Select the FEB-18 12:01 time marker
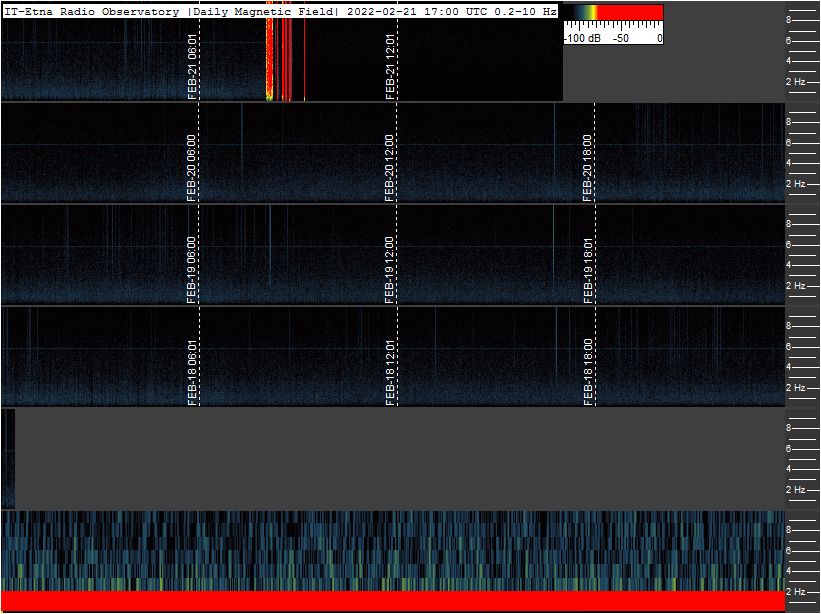This screenshot has height=614, width=821. coord(390,372)
